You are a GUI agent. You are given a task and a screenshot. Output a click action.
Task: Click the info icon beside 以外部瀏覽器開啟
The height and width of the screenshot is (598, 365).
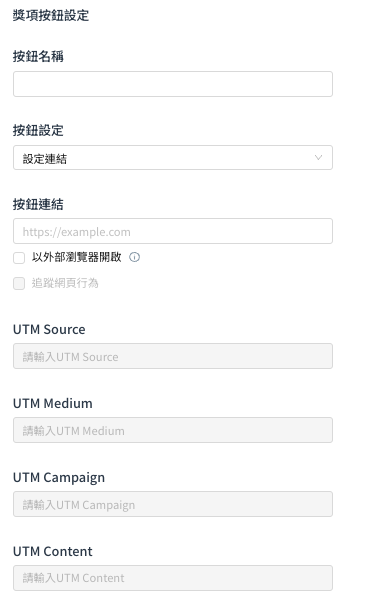coord(134,257)
